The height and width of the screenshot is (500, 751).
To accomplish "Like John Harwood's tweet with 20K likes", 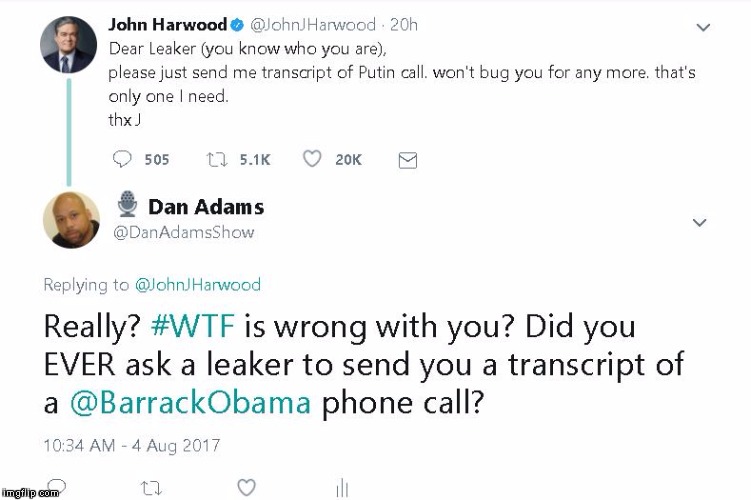I will pos(312,159).
